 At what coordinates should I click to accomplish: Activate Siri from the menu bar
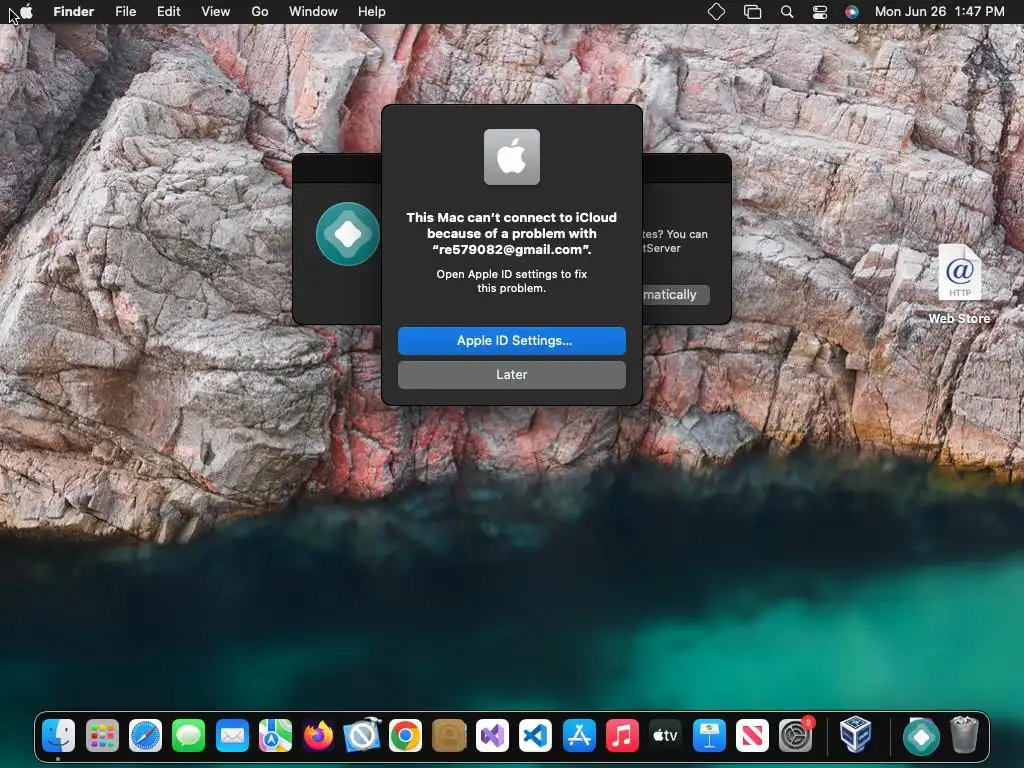click(852, 12)
